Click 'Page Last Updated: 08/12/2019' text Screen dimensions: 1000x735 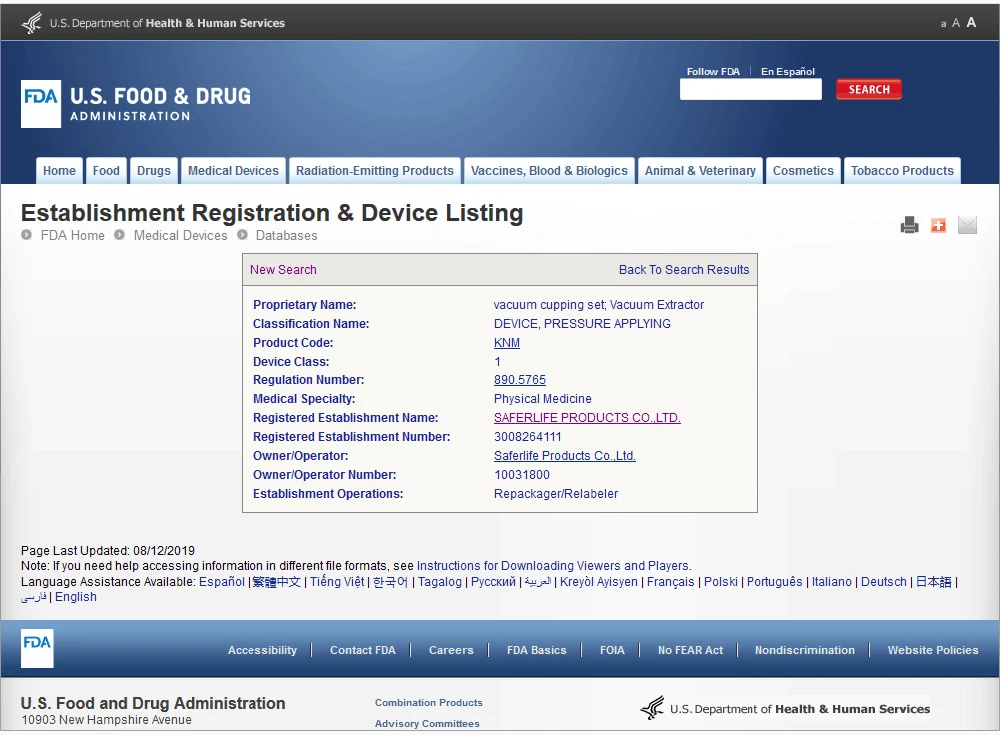pos(108,551)
